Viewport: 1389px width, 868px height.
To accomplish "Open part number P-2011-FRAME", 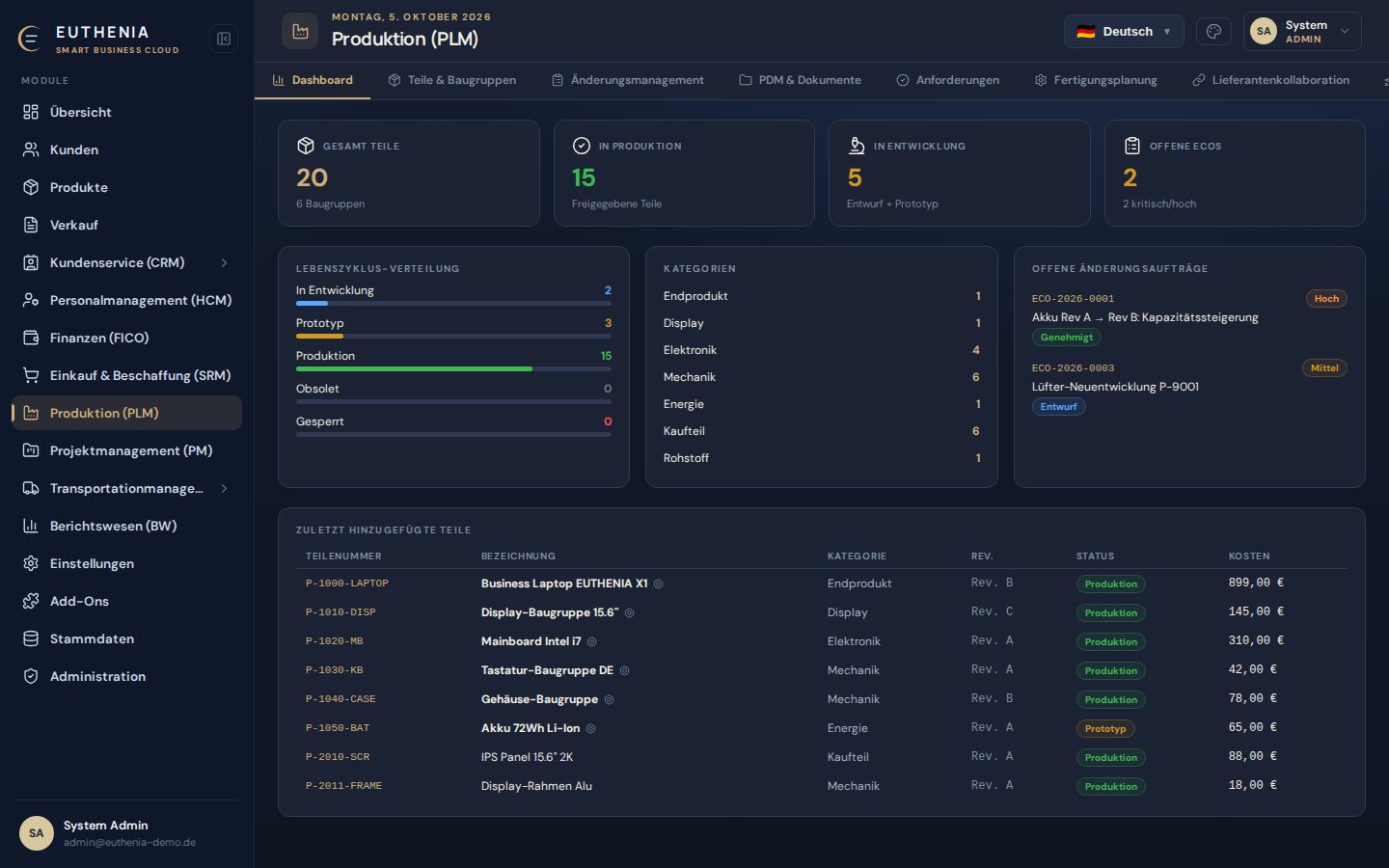I will coord(343,786).
